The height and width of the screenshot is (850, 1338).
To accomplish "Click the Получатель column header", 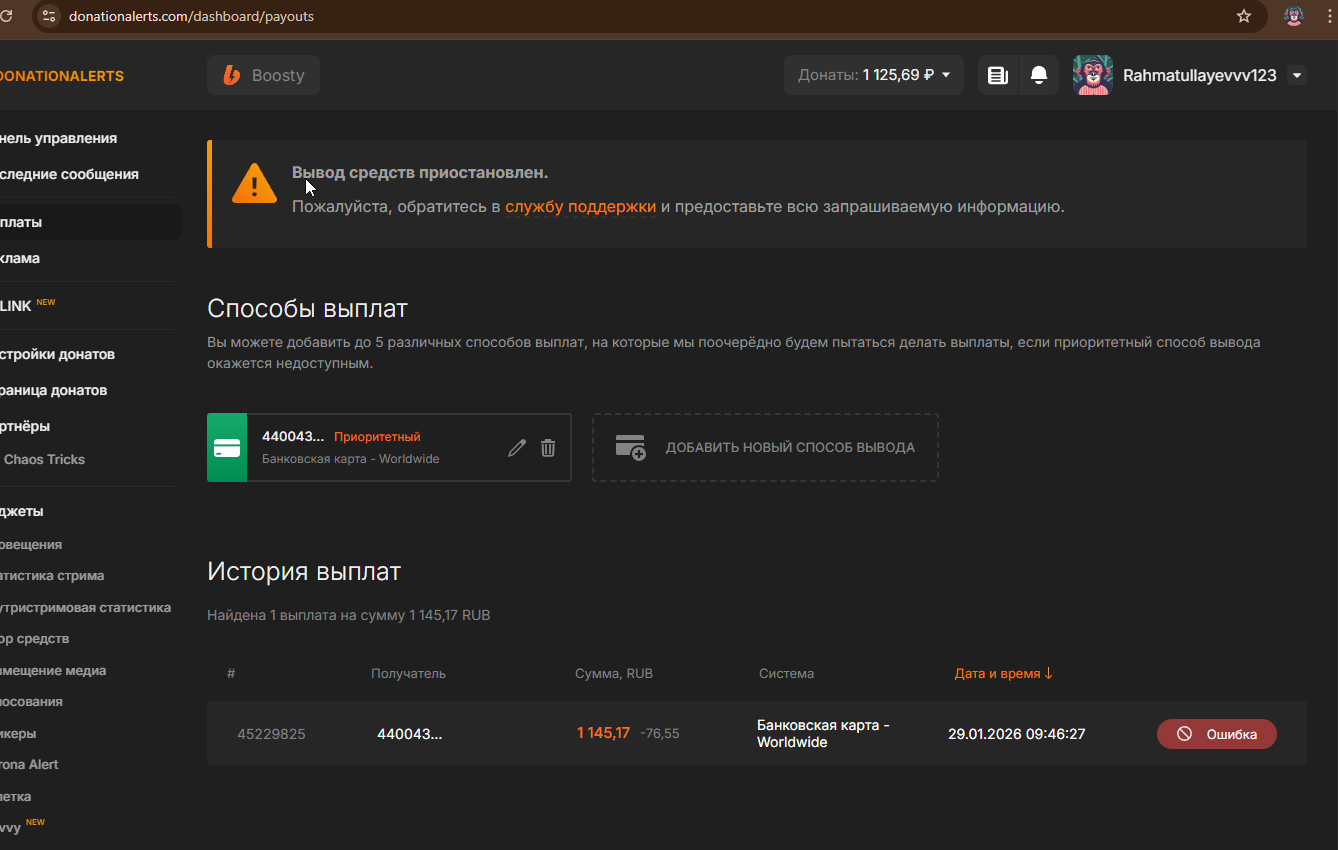I will point(408,673).
